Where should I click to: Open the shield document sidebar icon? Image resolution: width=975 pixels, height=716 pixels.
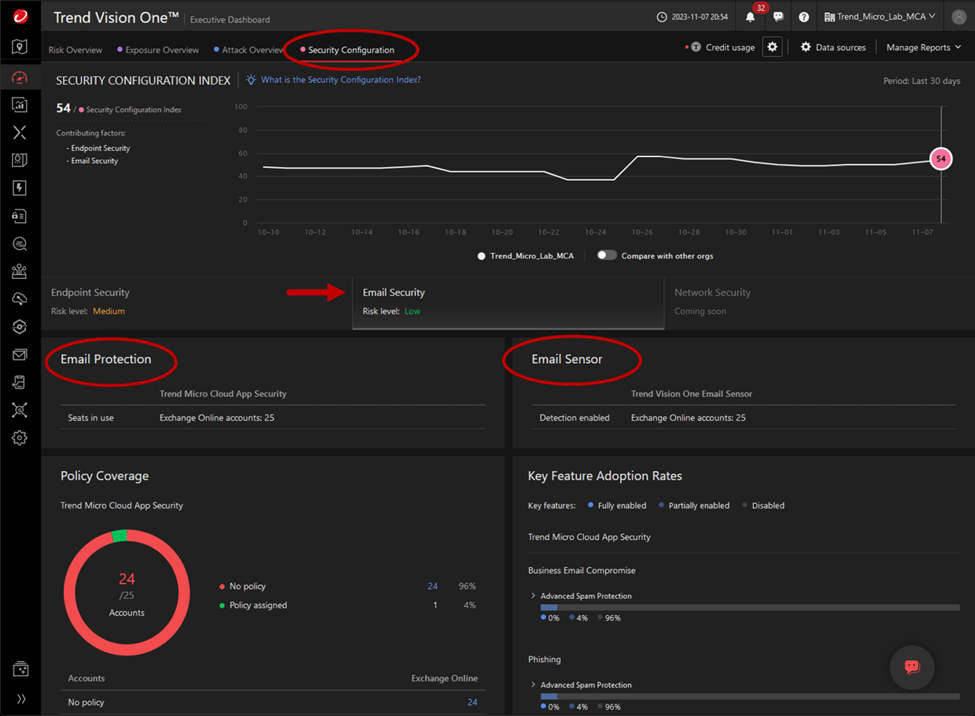click(x=20, y=160)
